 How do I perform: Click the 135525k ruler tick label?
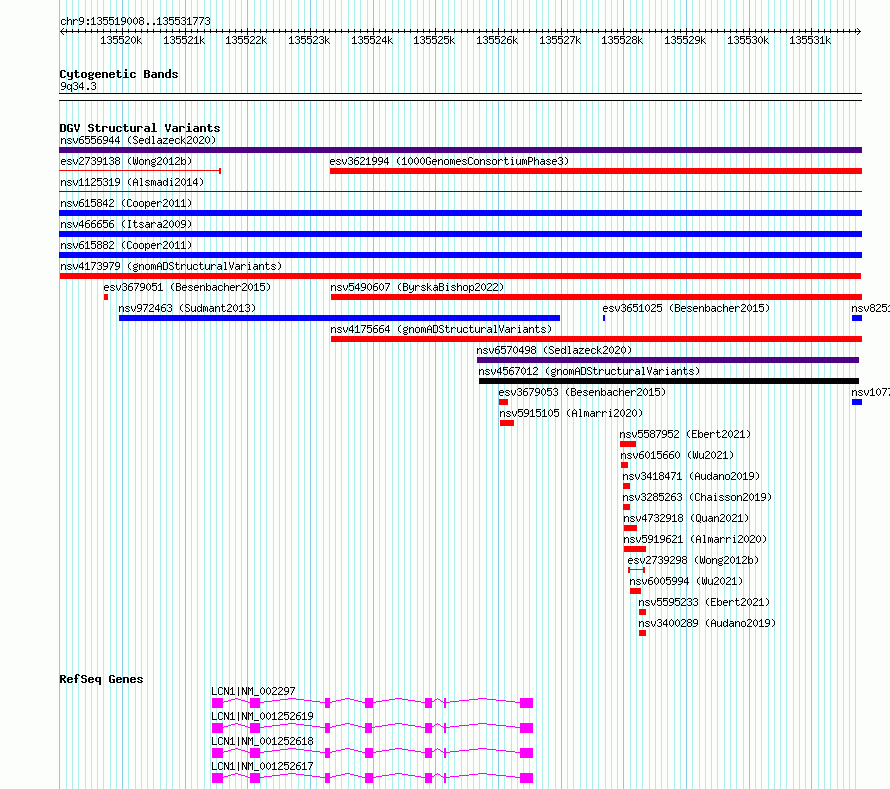(x=434, y=40)
